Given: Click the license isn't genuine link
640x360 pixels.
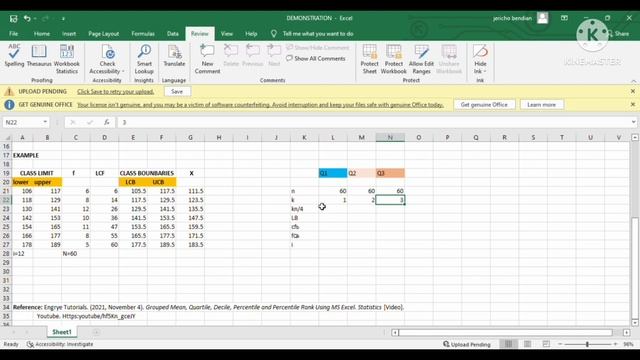Looking at the screenshot, I should 260,105.
